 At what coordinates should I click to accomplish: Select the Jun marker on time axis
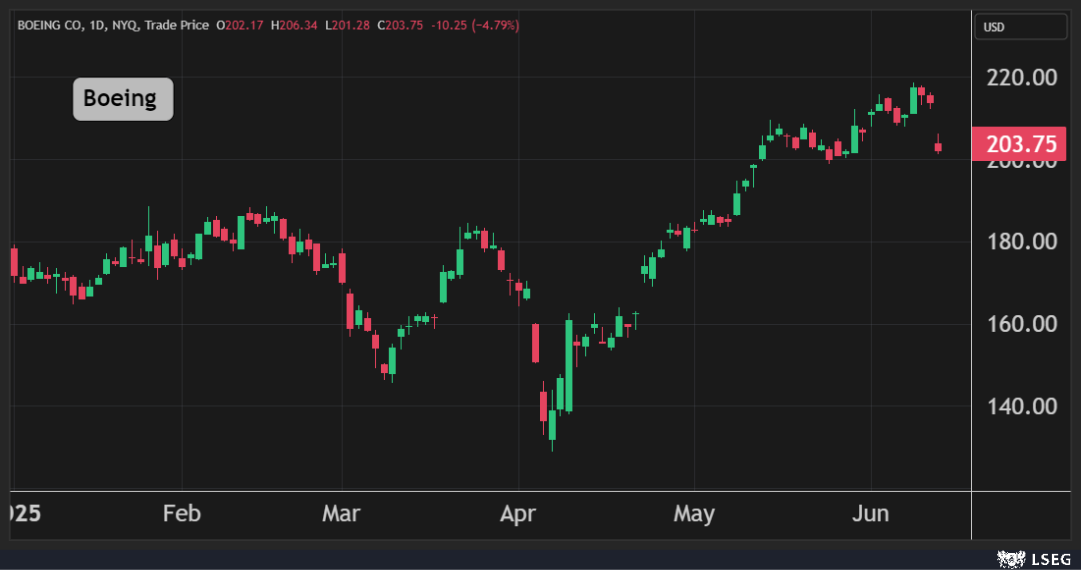870,514
